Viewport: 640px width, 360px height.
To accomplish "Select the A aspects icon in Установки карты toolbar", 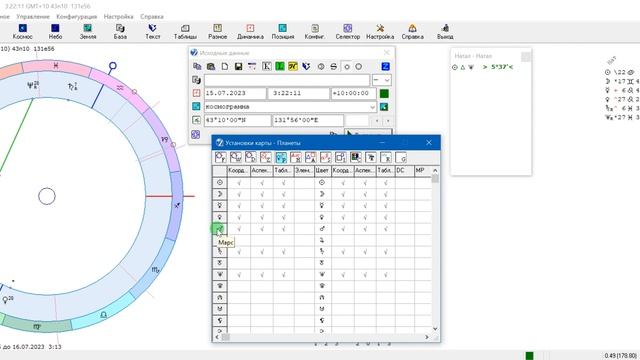I will coord(311,158).
